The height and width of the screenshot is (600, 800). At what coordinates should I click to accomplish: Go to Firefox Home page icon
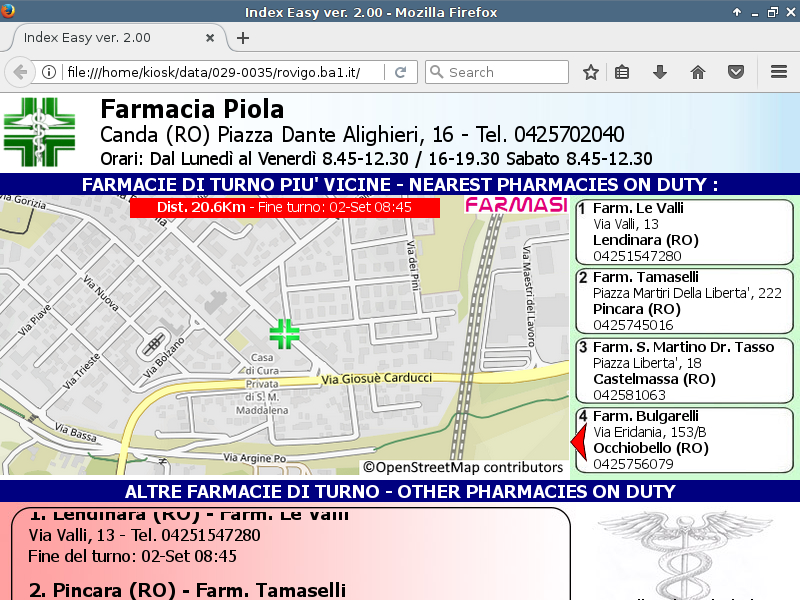(x=698, y=72)
